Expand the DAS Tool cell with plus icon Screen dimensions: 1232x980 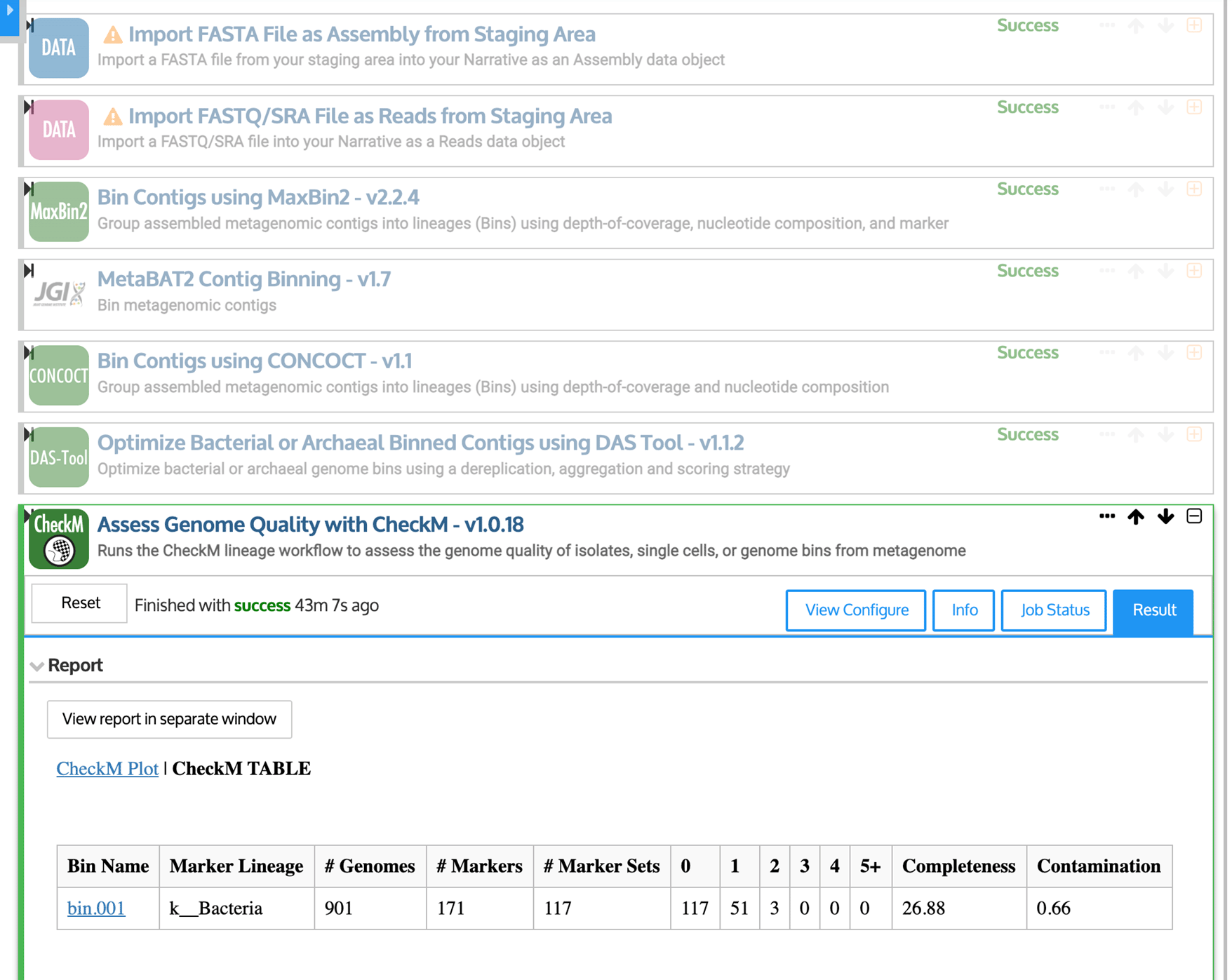pos(1195,434)
